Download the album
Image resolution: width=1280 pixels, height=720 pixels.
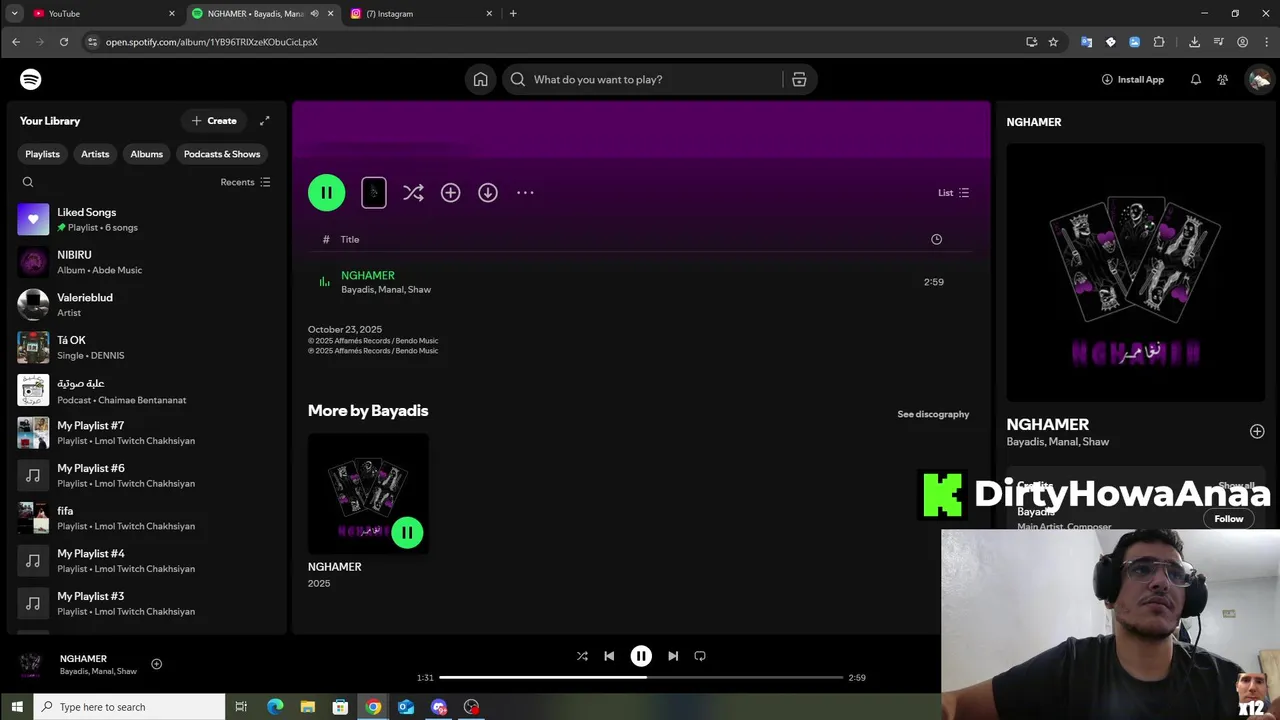[x=488, y=193]
